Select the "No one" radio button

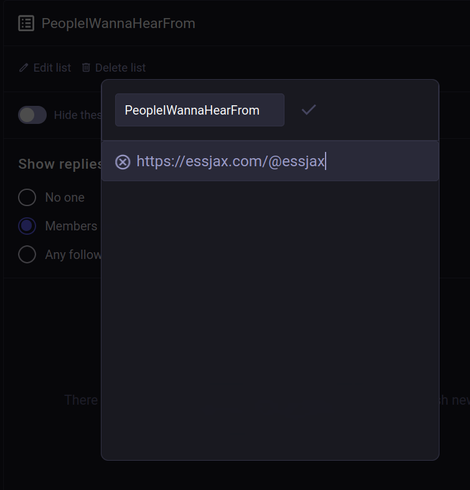click(x=27, y=197)
